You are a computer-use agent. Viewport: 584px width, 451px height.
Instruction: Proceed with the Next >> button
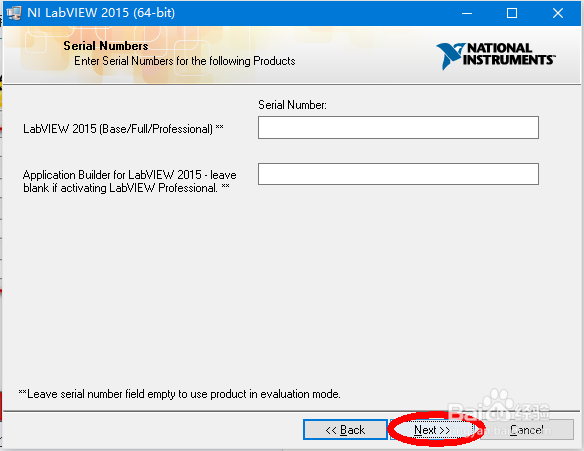click(432, 430)
